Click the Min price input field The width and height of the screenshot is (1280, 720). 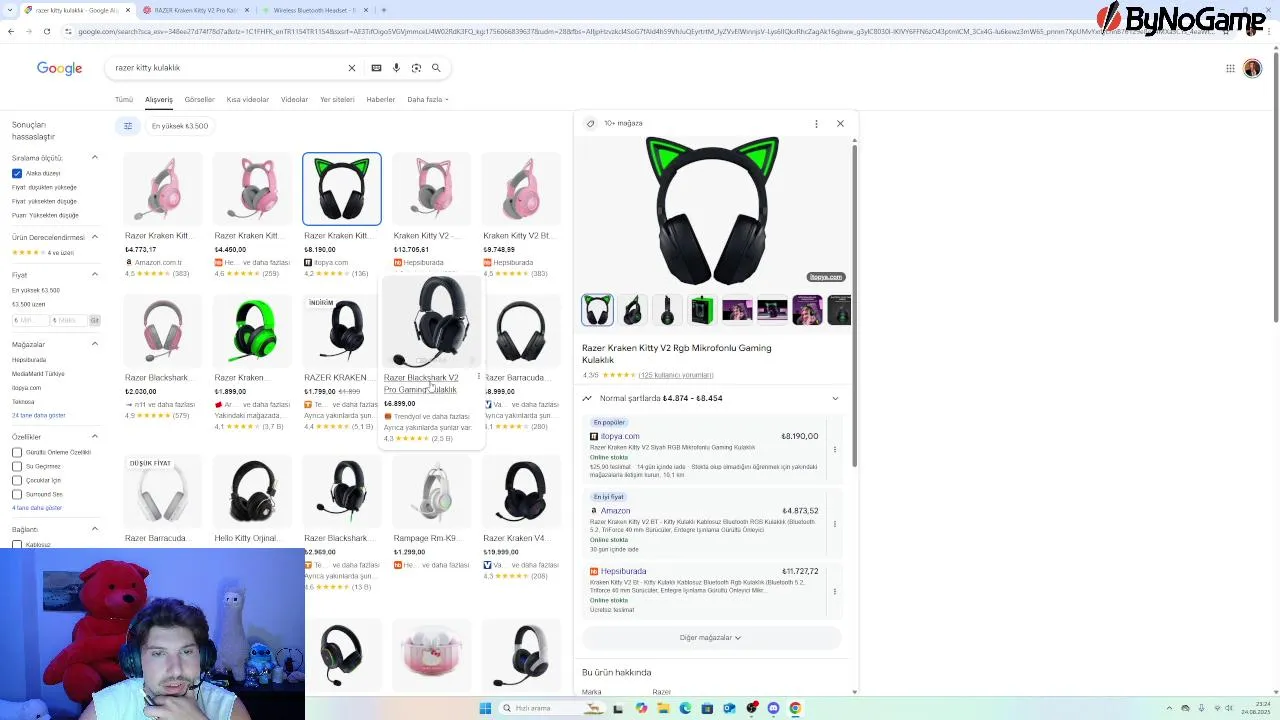click(x=29, y=320)
